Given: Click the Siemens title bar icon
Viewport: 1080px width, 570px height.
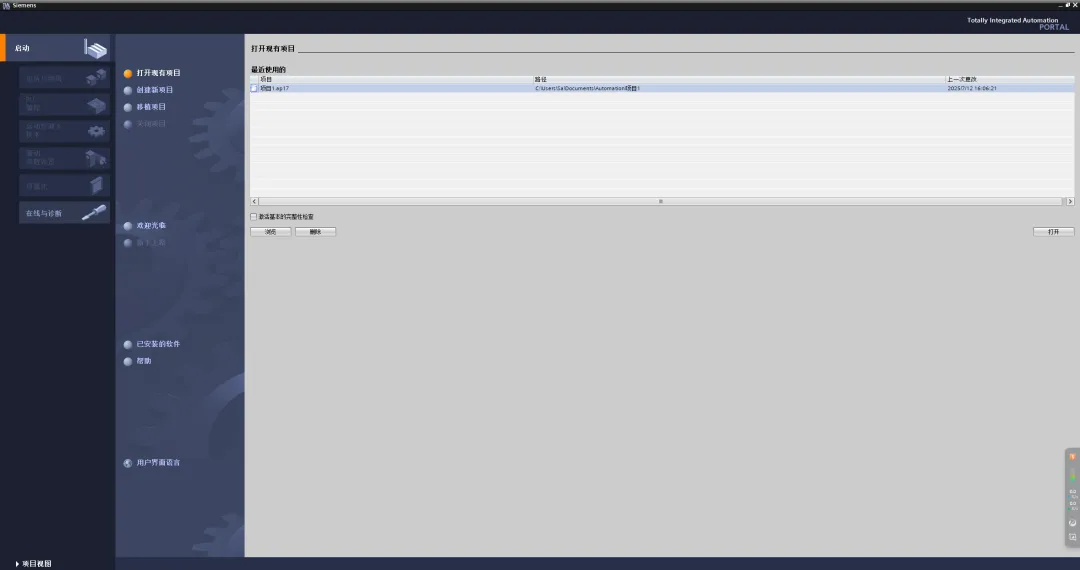Looking at the screenshot, I should 6,6.
